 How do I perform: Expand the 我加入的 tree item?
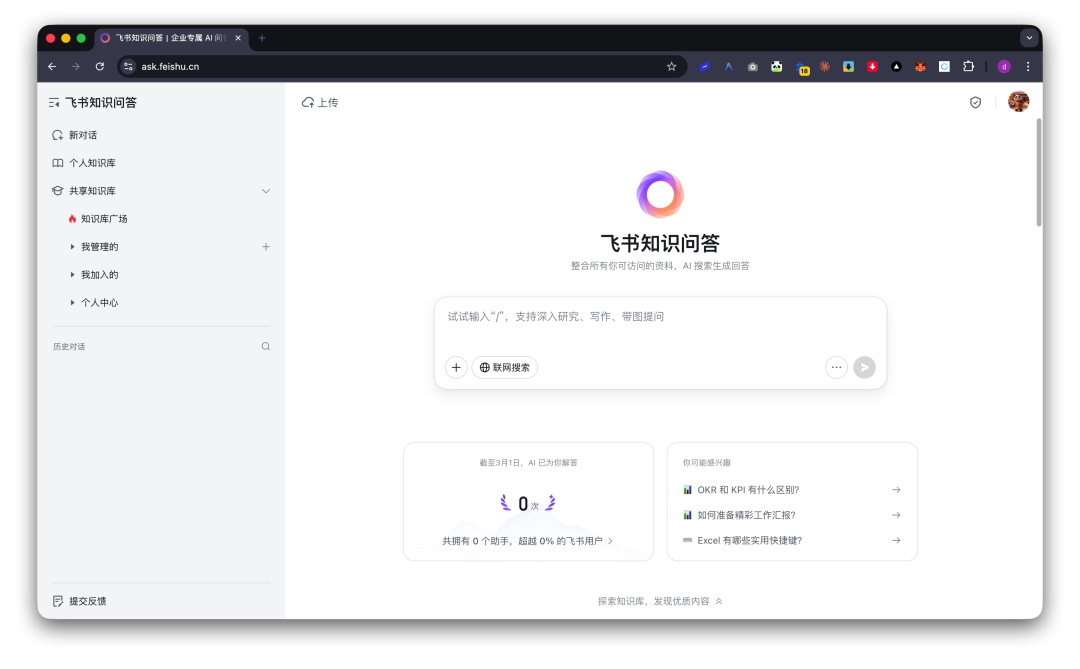coord(71,274)
